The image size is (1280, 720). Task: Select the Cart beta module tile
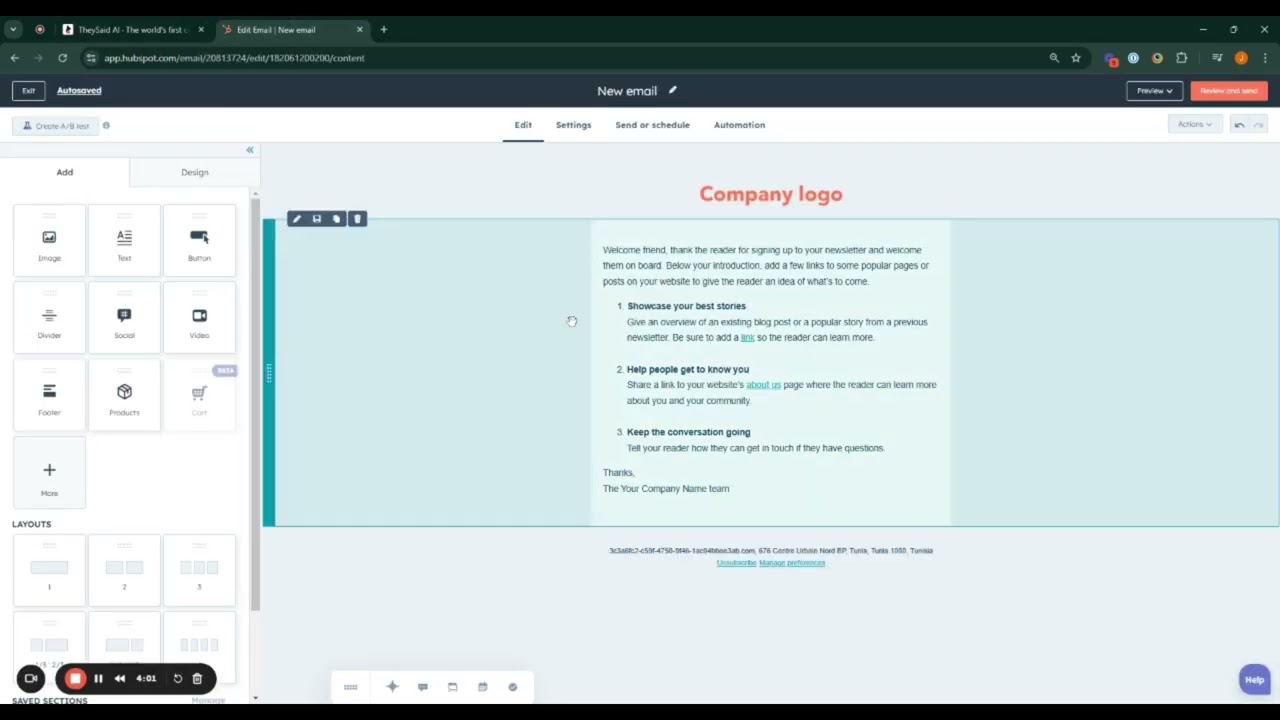point(199,394)
